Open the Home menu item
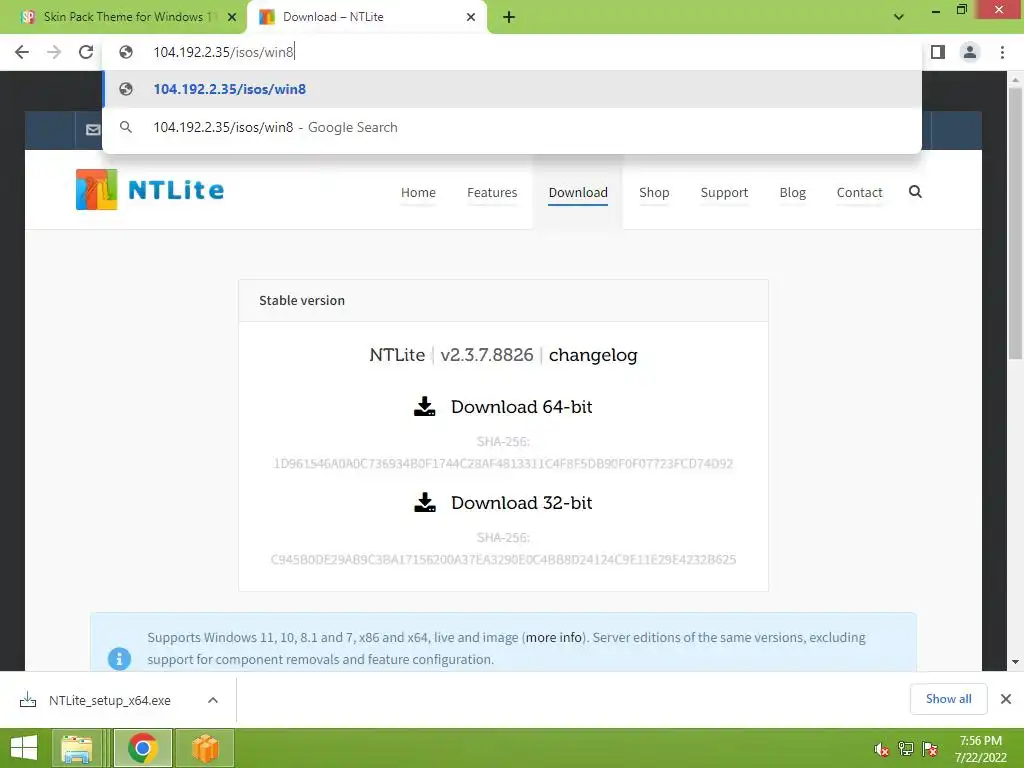The image size is (1024, 768). (x=418, y=193)
